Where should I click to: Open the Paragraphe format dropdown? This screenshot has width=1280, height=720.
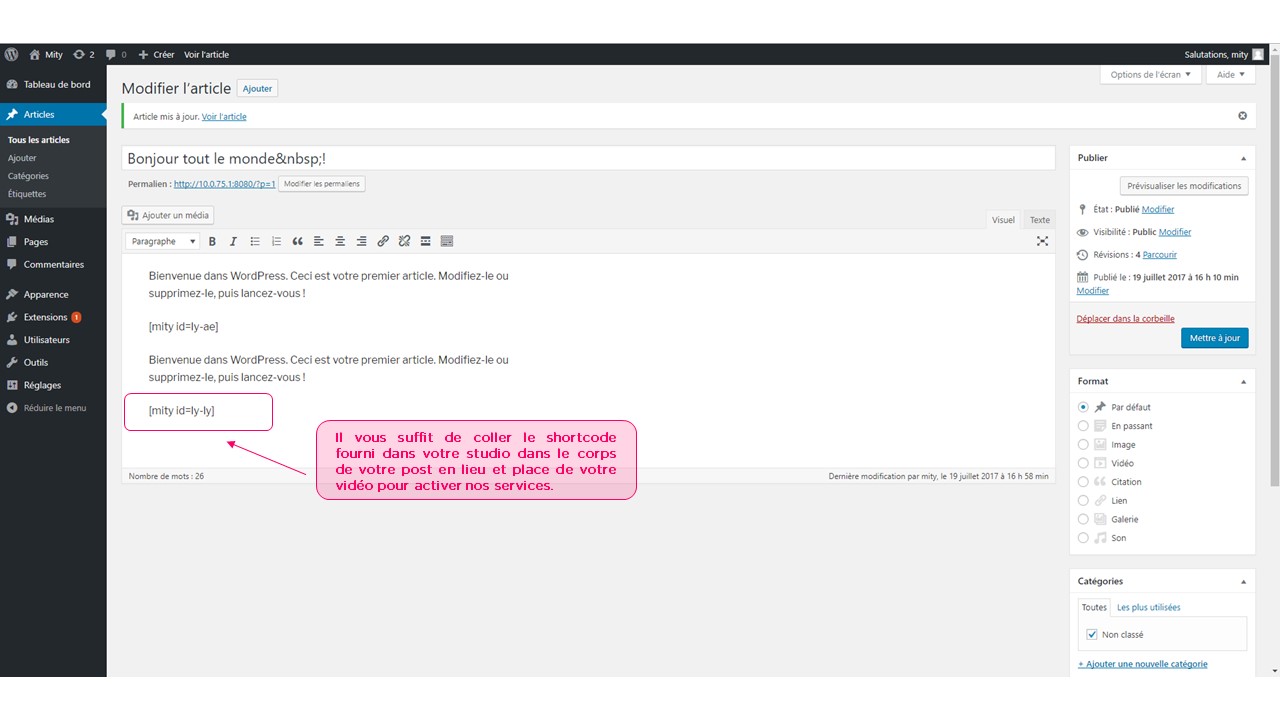pyautogui.click(x=162, y=241)
